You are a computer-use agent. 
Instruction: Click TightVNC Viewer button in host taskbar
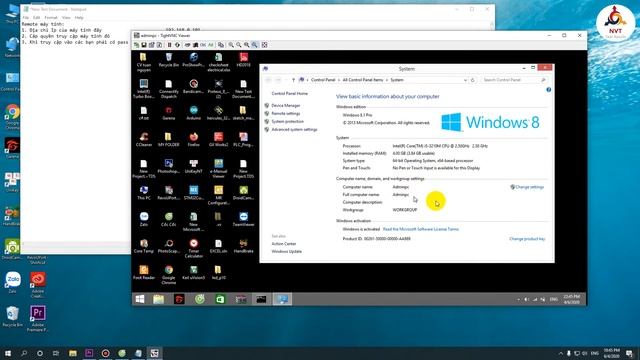click(154, 353)
